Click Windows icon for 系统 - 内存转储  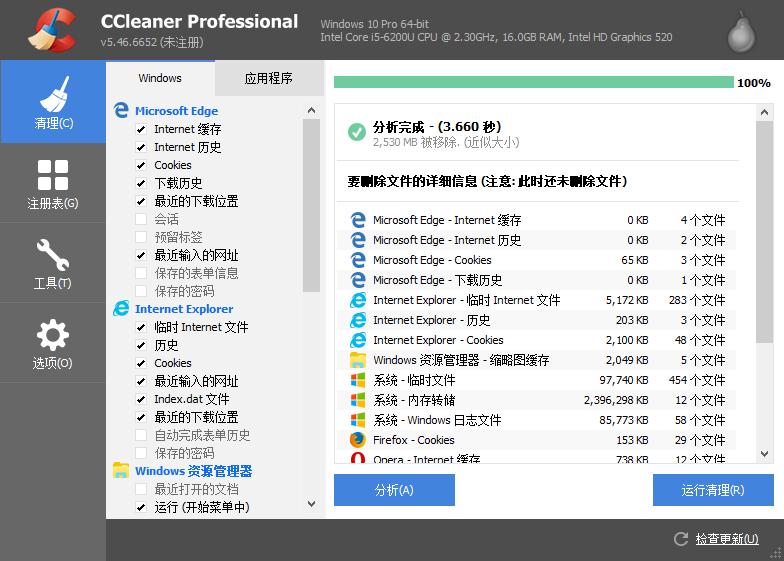click(358, 400)
